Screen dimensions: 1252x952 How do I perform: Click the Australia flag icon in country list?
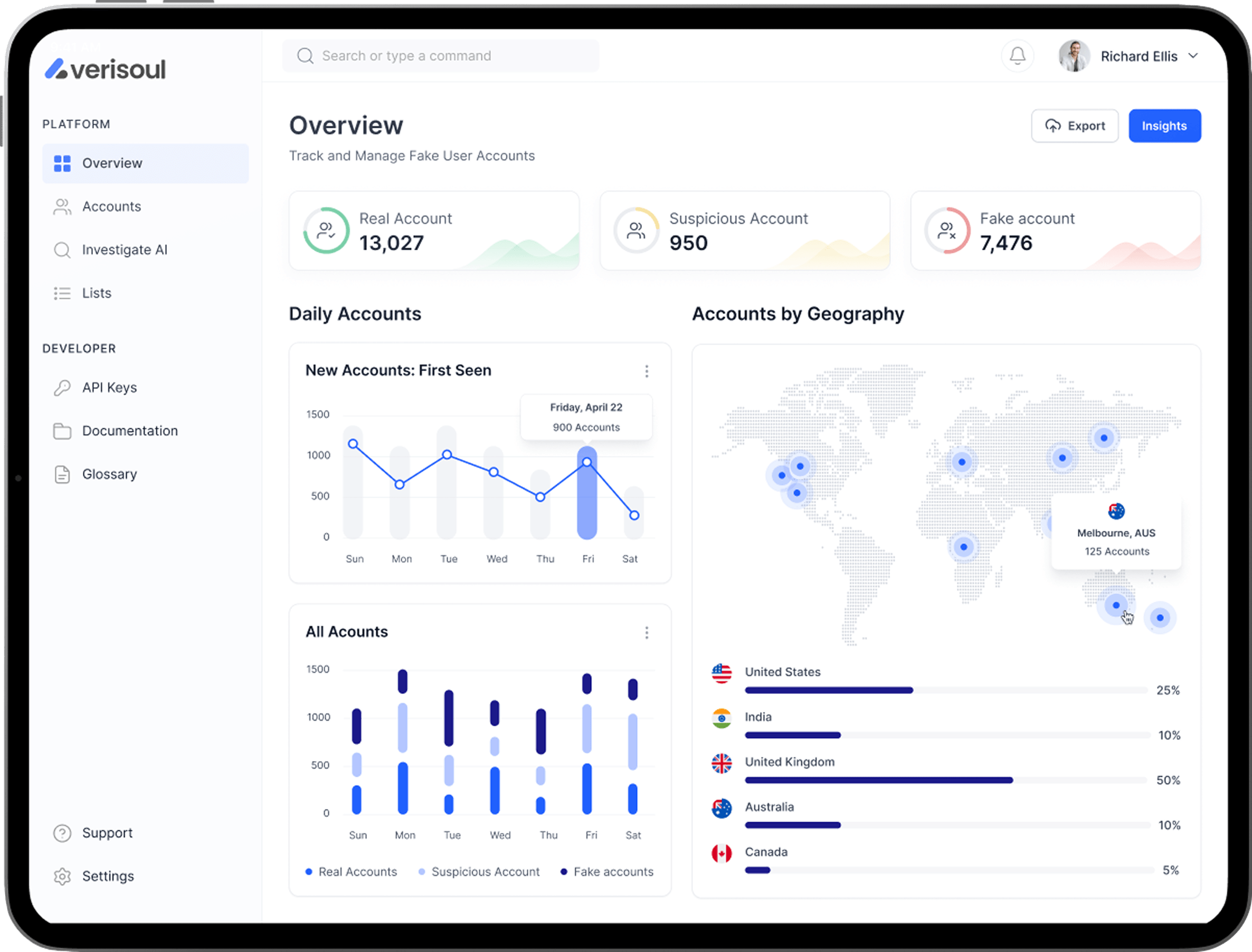click(722, 808)
